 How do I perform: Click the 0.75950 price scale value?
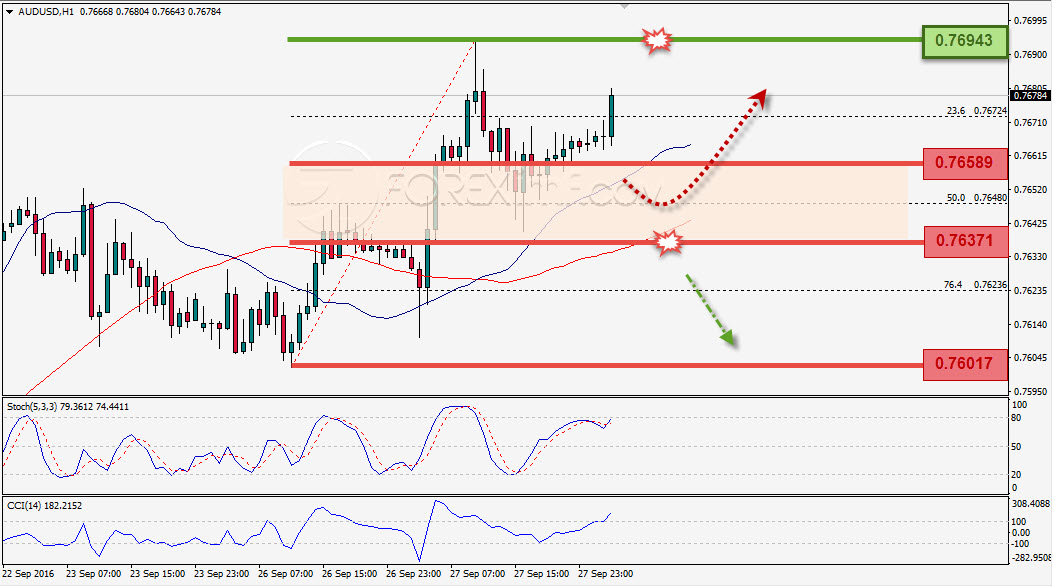pyautogui.click(x=1031, y=391)
